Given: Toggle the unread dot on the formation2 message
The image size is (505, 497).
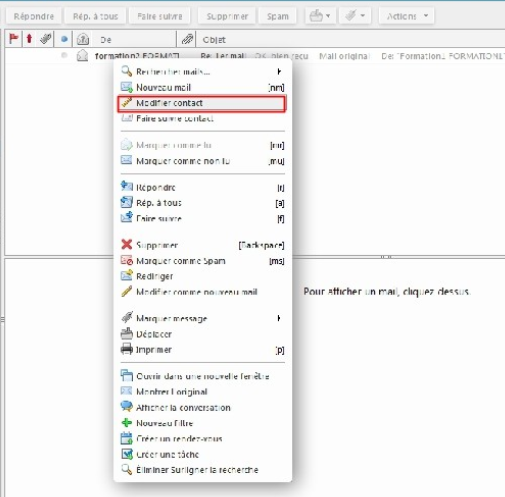Looking at the screenshot, I should (64, 55).
